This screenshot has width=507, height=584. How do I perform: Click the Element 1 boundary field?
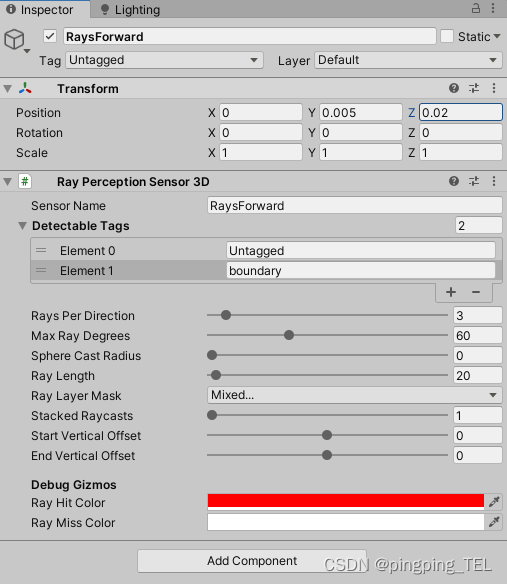pyautogui.click(x=361, y=270)
